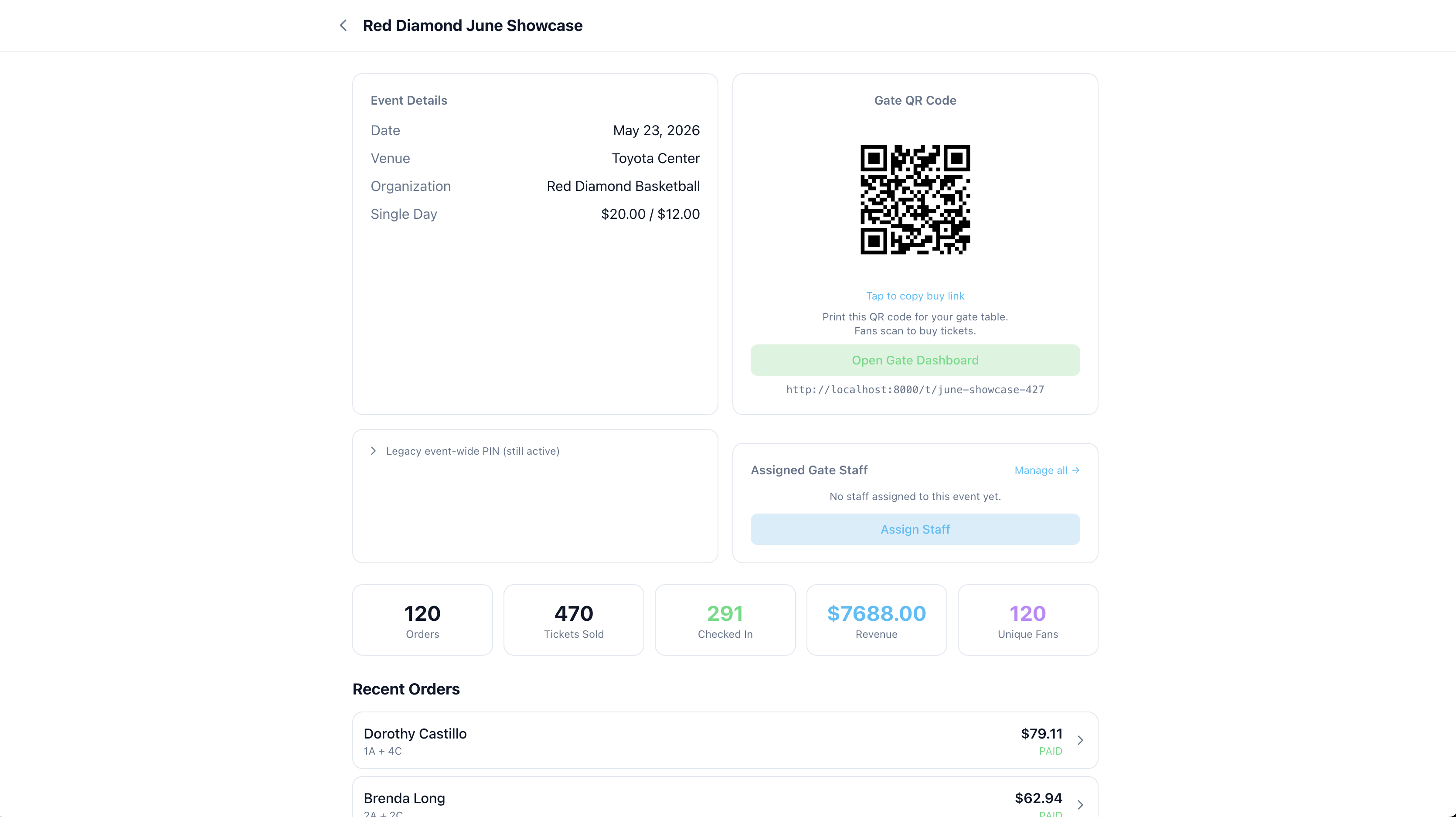Viewport: 1456px width, 817px height.
Task: Click the $62.94 order amount
Action: click(x=1038, y=798)
